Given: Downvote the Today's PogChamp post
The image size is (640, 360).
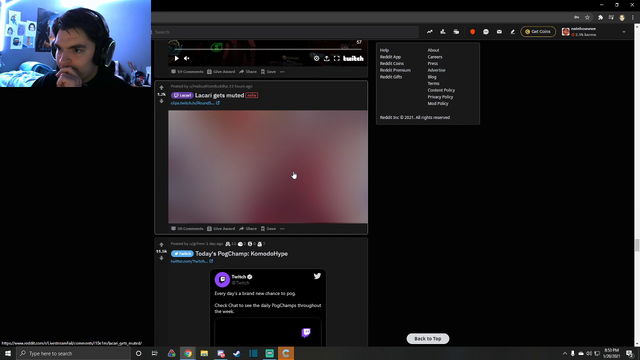Looking at the screenshot, I should tap(162, 258).
